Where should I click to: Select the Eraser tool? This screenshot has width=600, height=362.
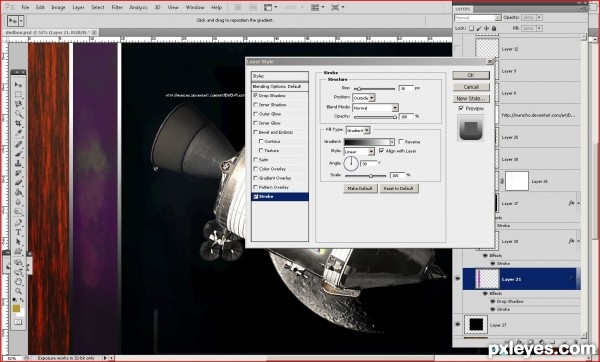(x=18, y=183)
